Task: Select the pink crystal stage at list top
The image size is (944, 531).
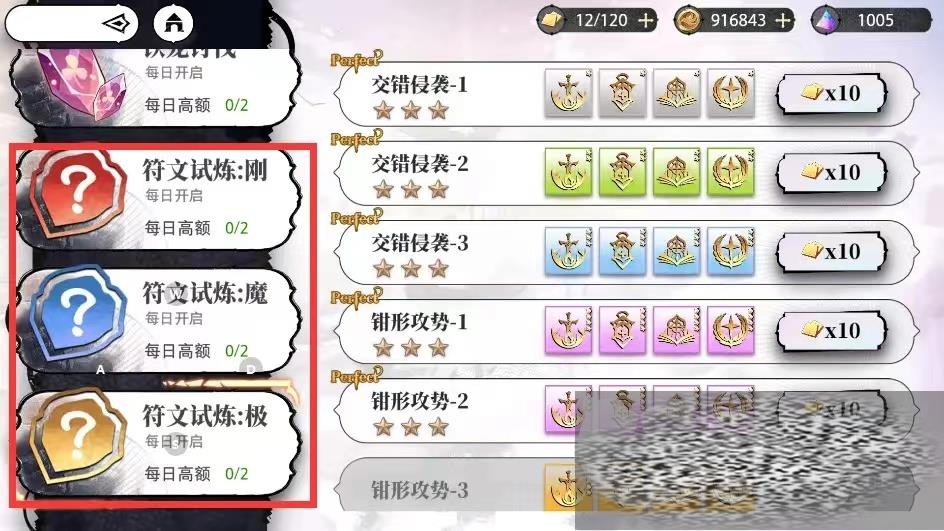Action: (158, 87)
